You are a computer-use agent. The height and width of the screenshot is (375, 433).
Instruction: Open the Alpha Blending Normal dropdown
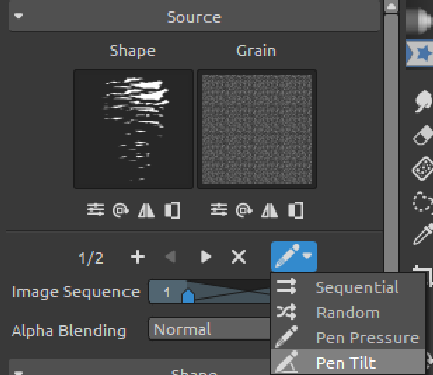210,329
